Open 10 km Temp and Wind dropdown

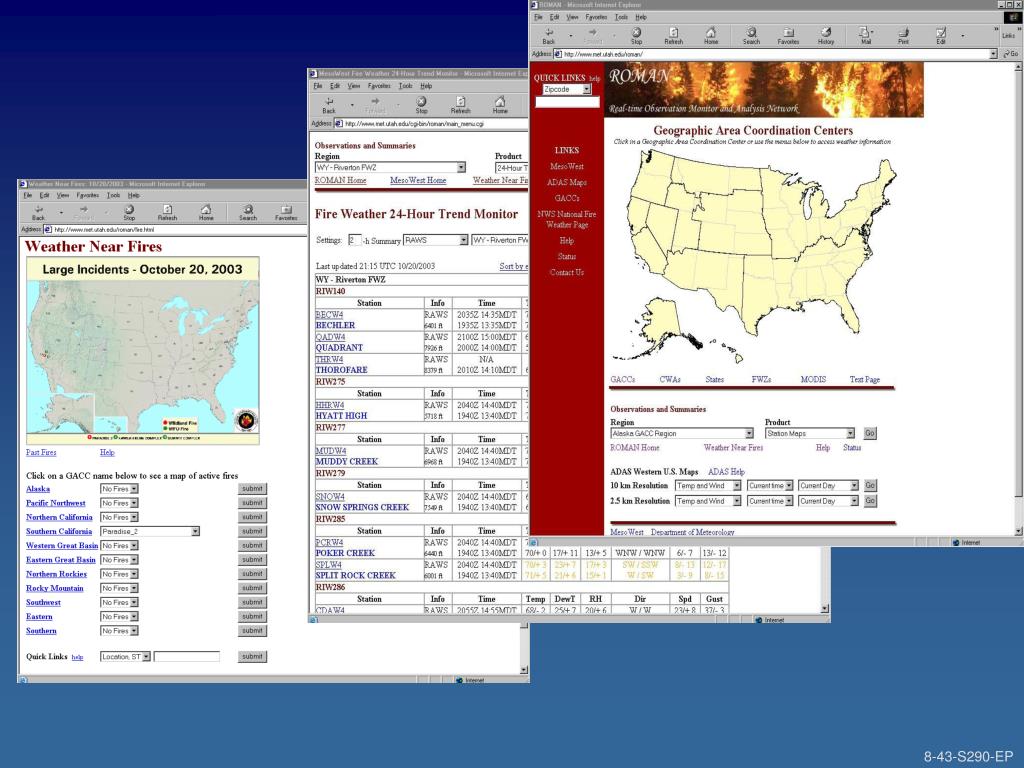pyautogui.click(x=737, y=486)
